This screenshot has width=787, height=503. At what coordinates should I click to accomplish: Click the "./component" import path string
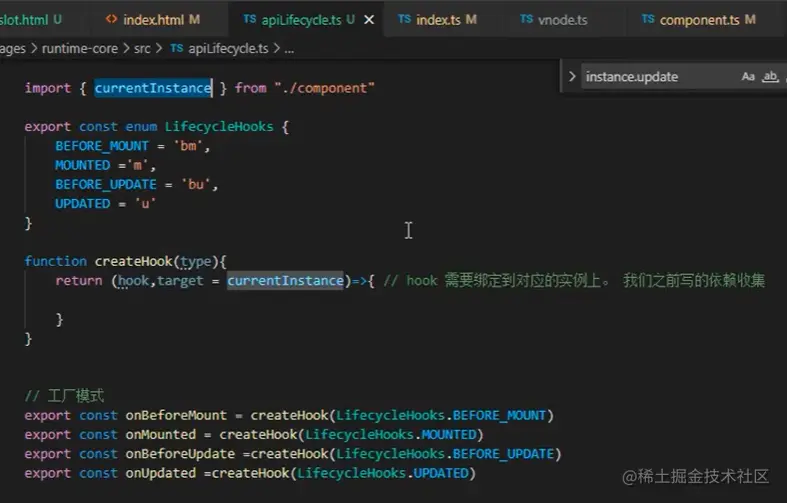(324, 88)
